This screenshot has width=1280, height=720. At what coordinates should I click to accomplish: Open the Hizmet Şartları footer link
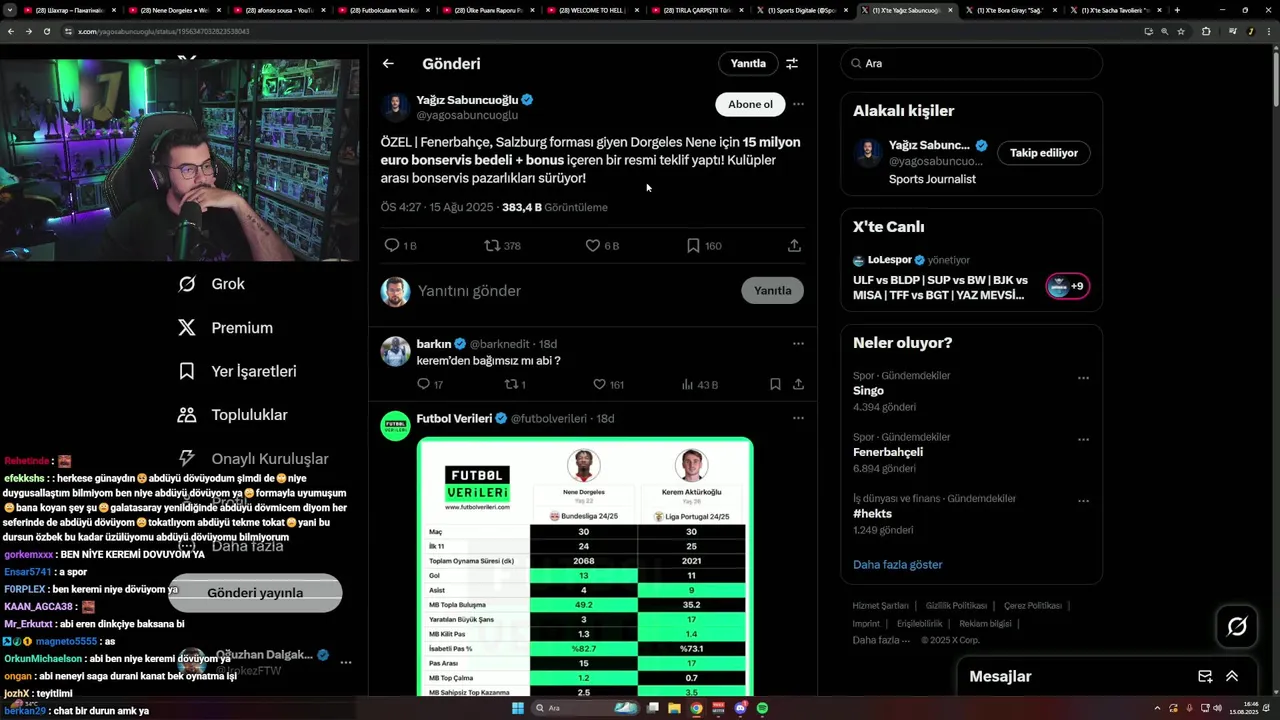click(880, 606)
